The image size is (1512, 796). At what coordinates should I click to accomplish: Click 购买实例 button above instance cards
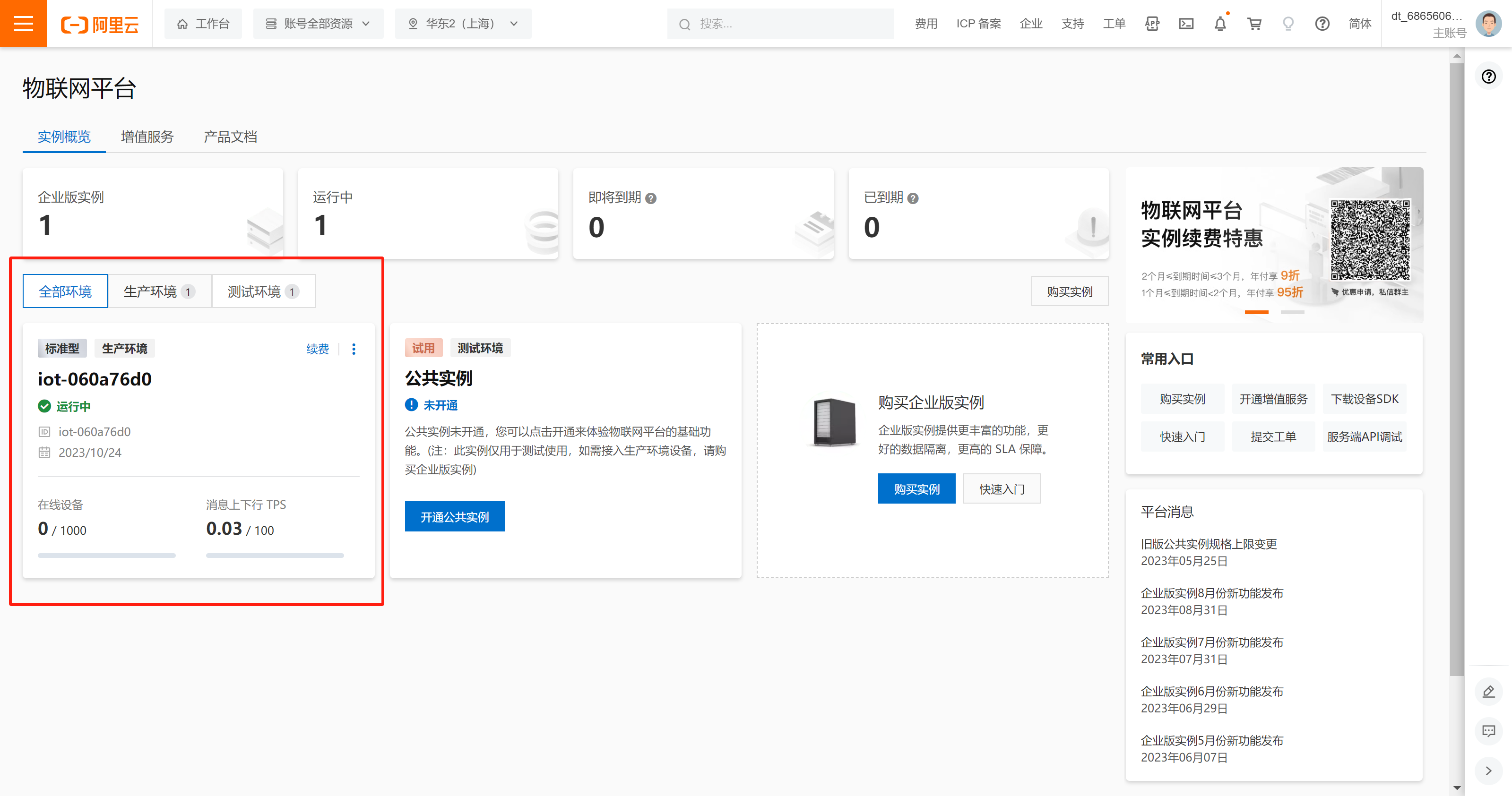pos(1070,291)
